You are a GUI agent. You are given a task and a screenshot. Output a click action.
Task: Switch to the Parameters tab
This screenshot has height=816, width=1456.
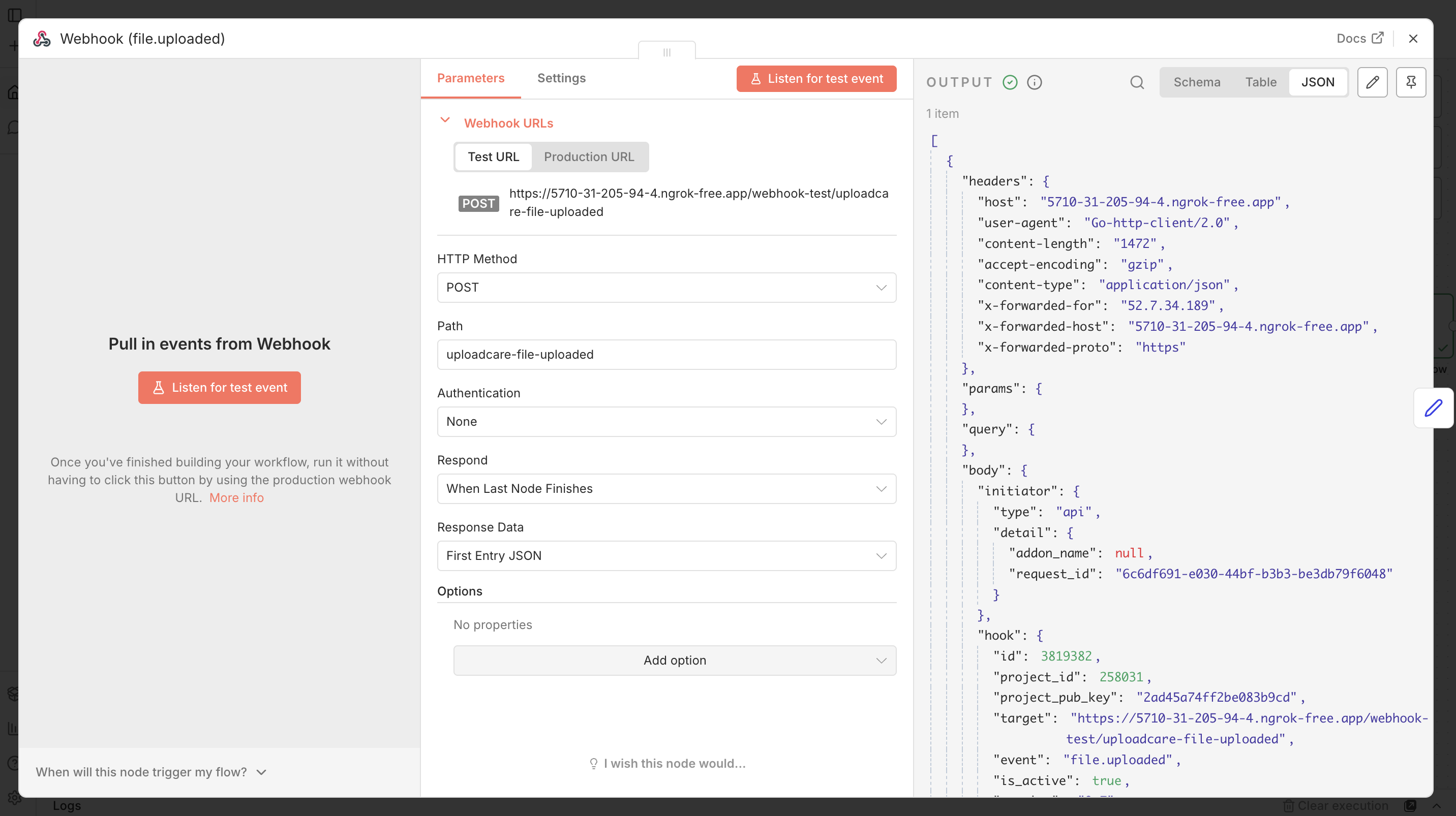(x=470, y=78)
